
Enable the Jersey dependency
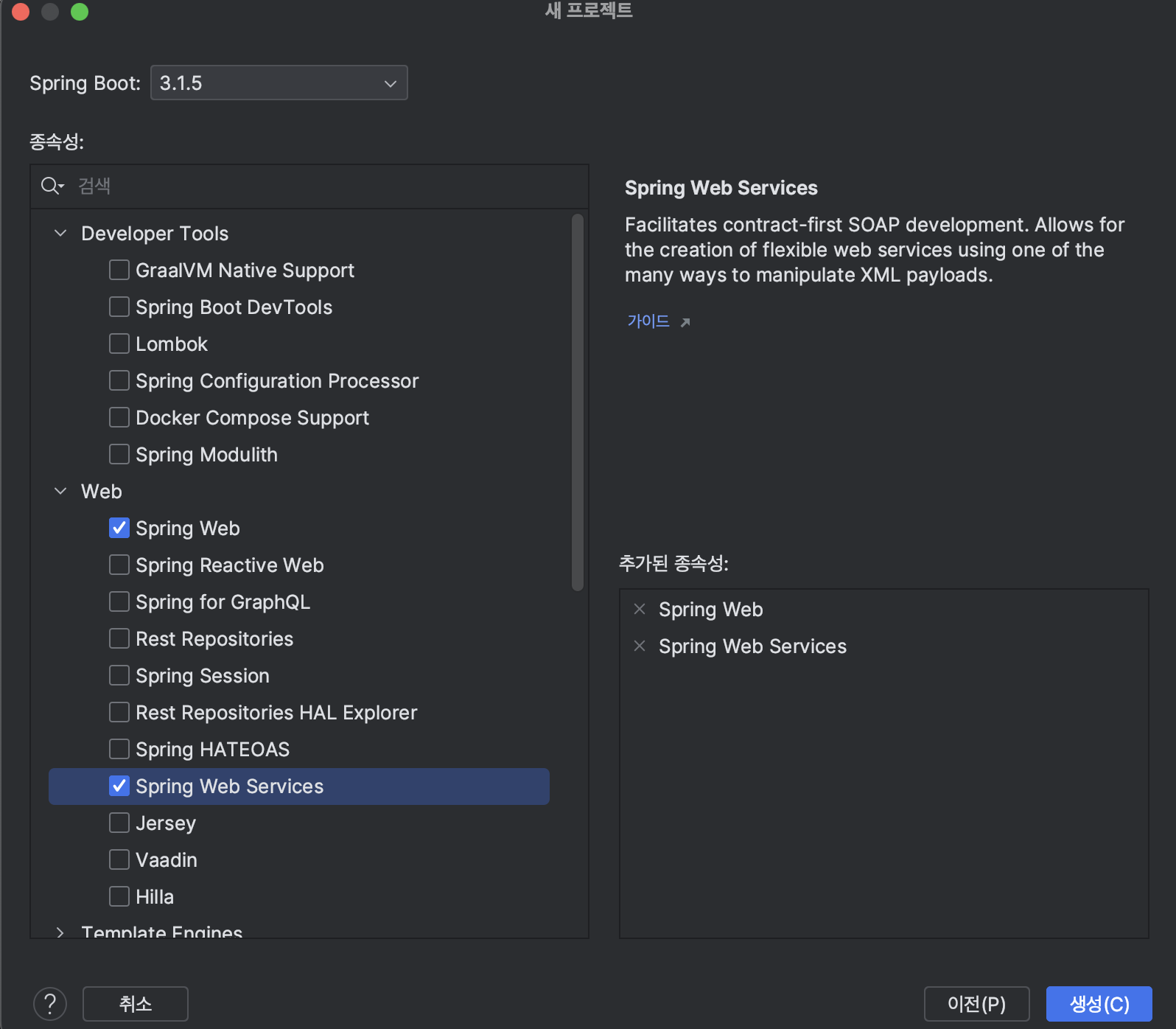tap(119, 823)
